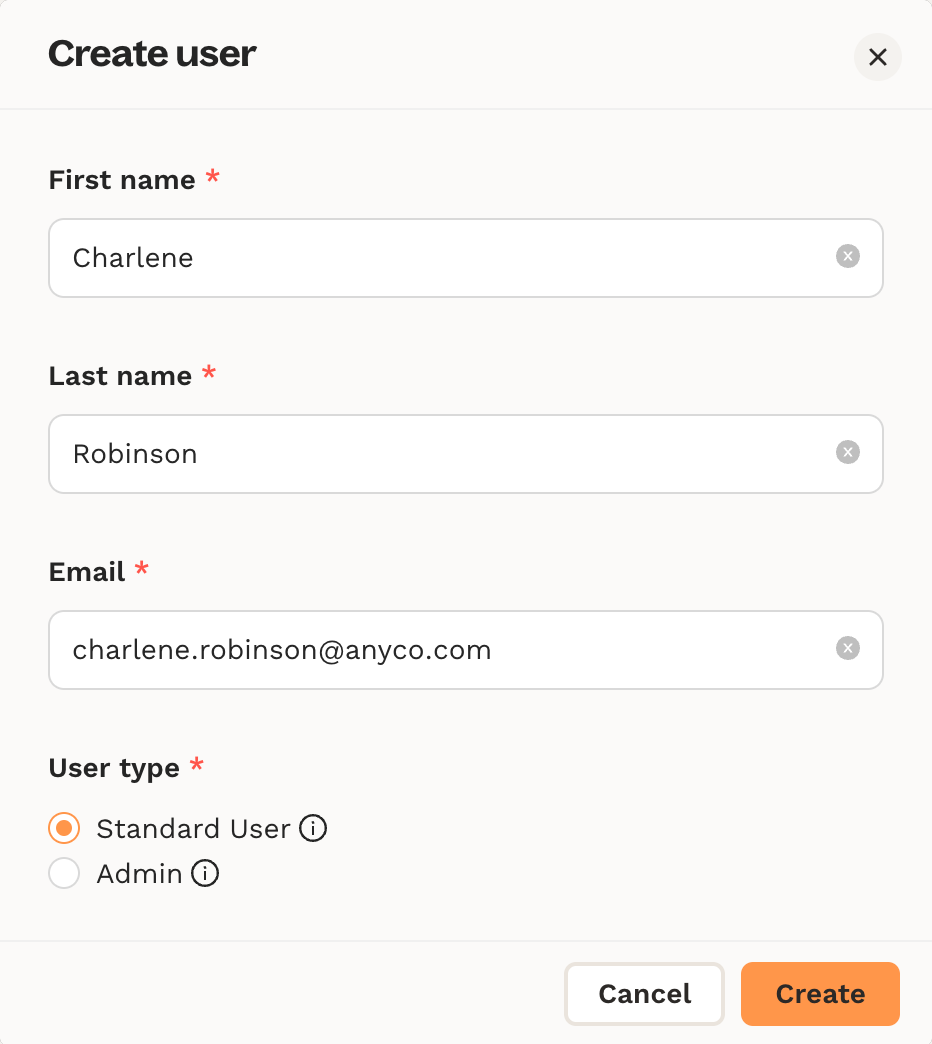Choose the Admin radio button circle
The height and width of the screenshot is (1044, 932).
(x=64, y=874)
